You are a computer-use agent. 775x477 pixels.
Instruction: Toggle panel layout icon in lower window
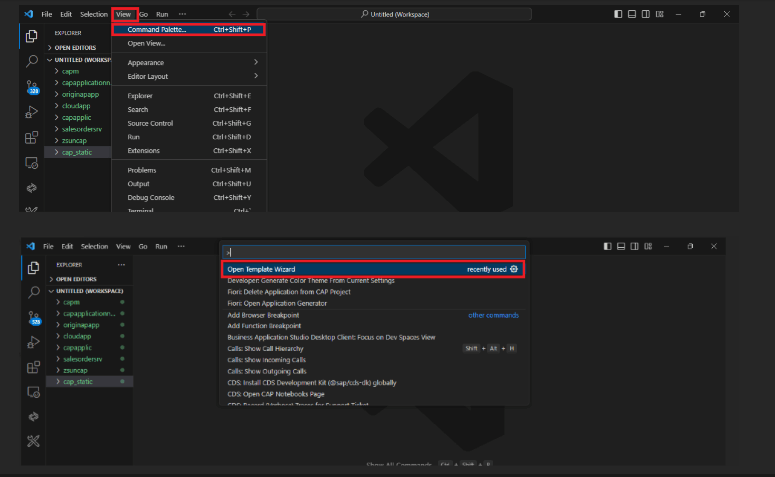[621, 246]
